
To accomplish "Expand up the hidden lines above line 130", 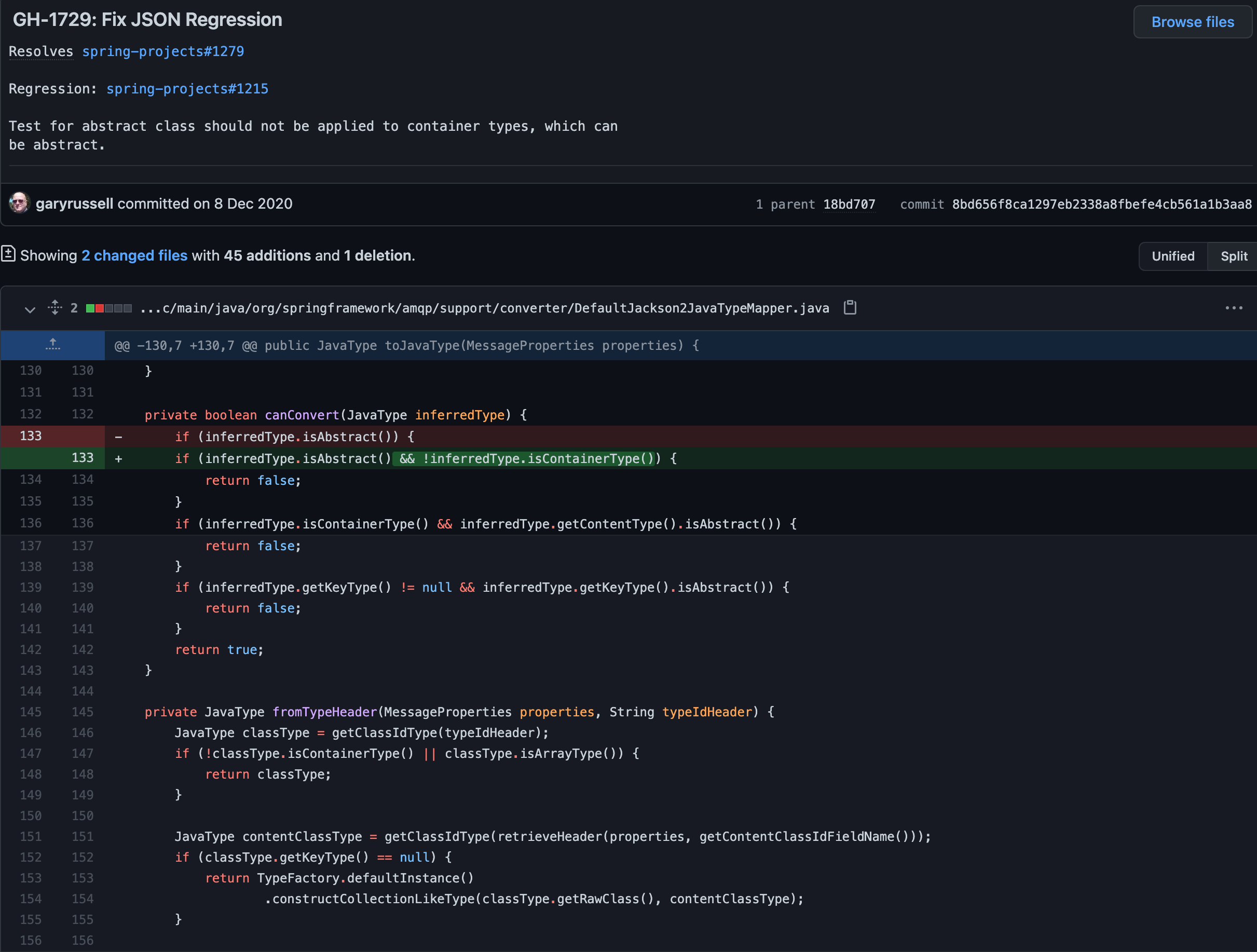I will pyautogui.click(x=53, y=345).
